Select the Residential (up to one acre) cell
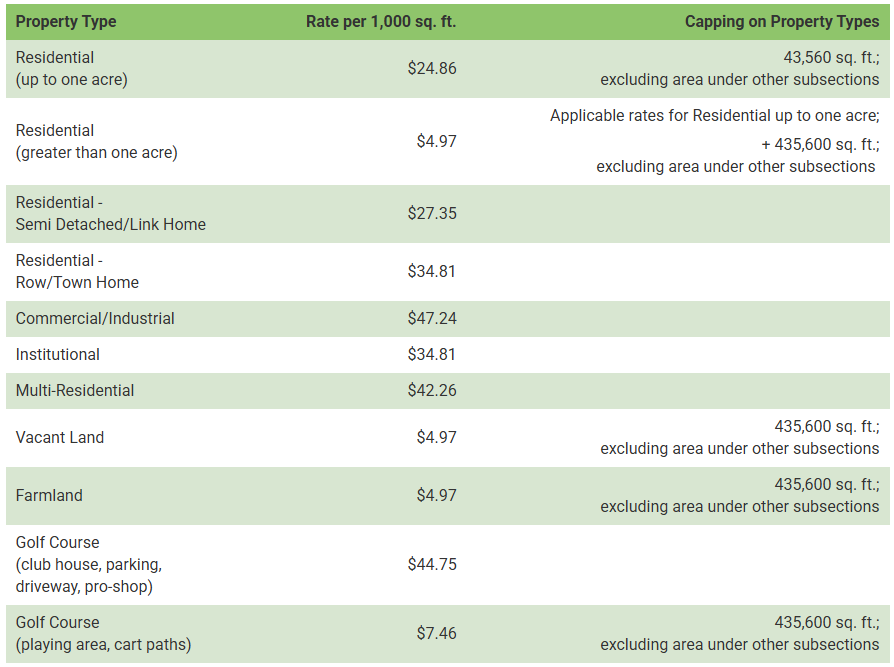This screenshot has width=894, height=667. 72,68
